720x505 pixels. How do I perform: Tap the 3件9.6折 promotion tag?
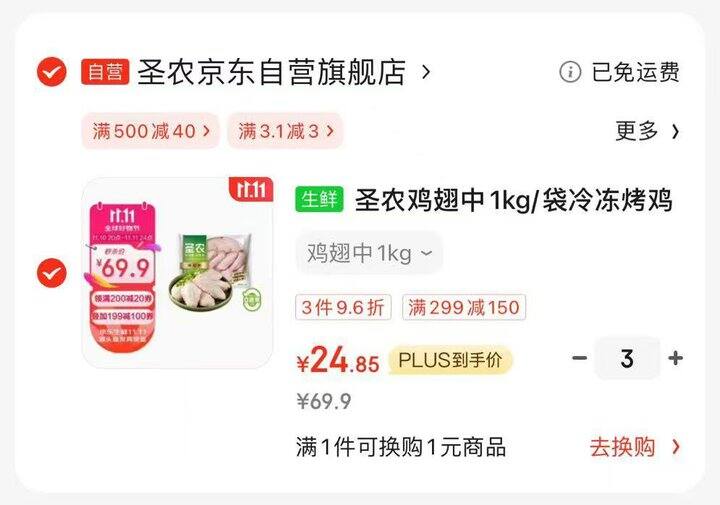(343, 307)
